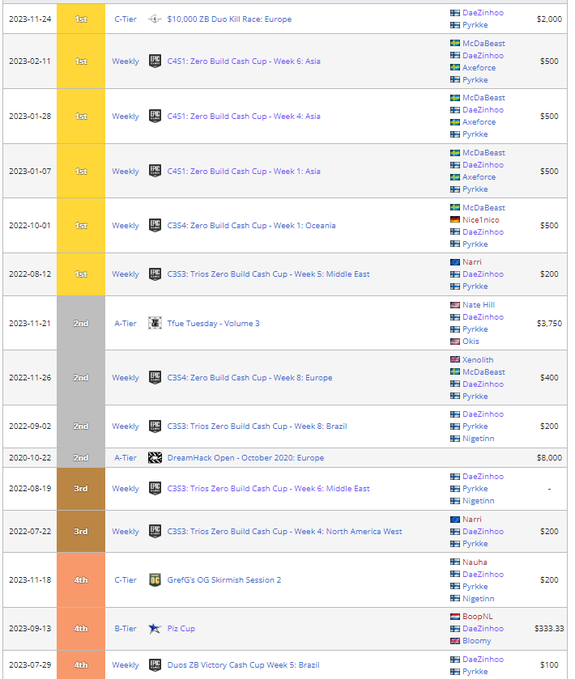This screenshot has height=679, width=575.
Task: Open C4S1: Zero Build Cash Cup - Week 1: Asia
Action: tap(244, 171)
